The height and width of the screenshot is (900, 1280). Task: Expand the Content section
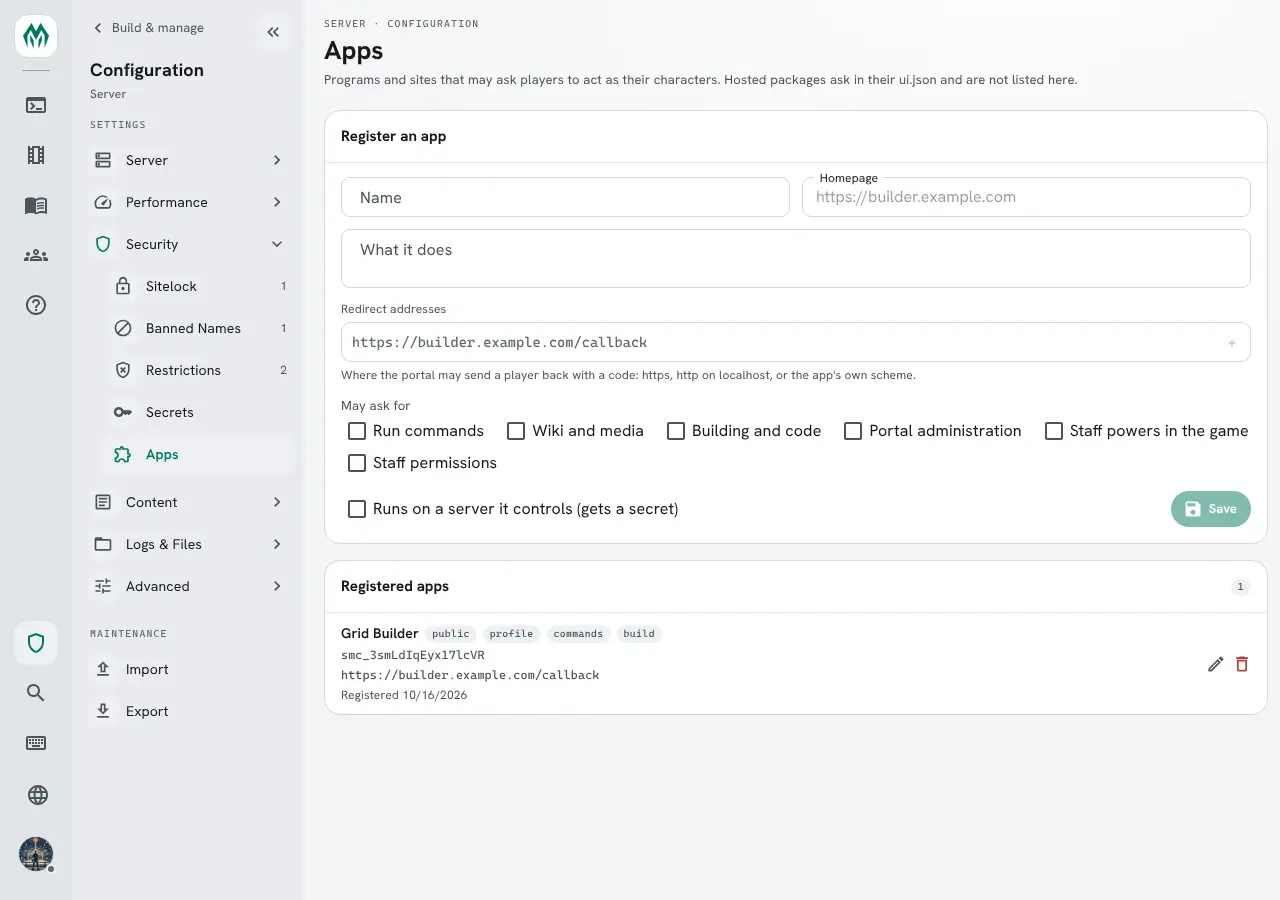(188, 502)
